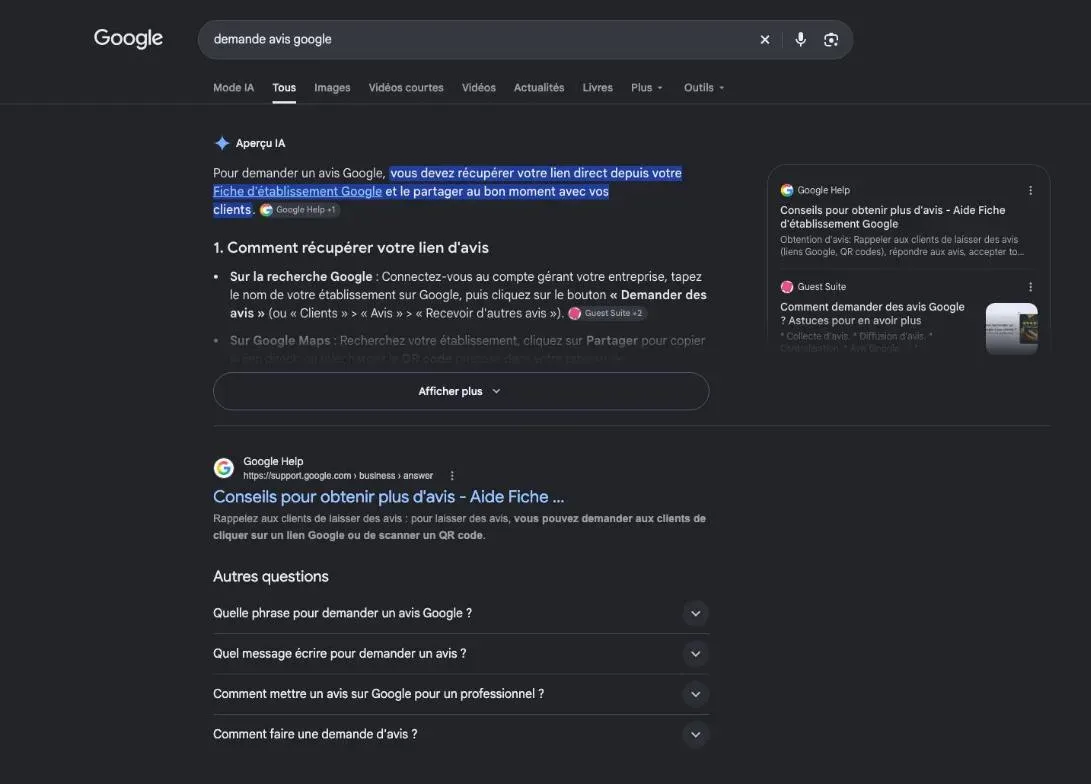Open Vidéos courtes tab
Screen dimensions: 1091x784
(406, 88)
